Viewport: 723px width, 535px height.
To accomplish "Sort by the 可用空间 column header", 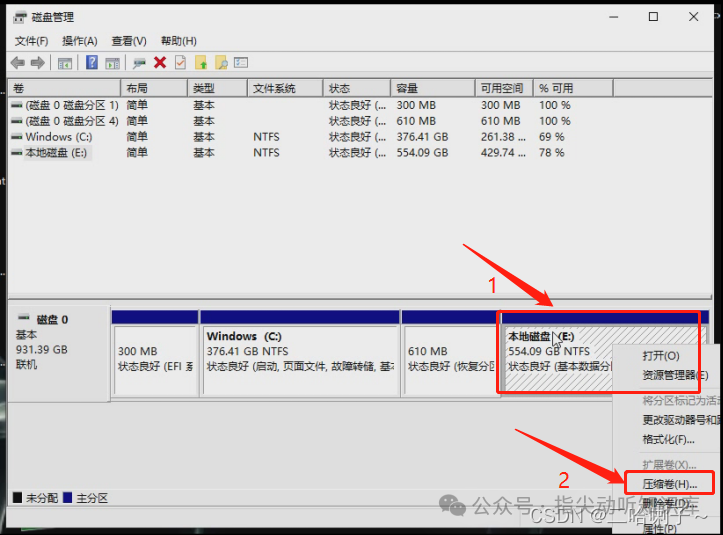I will [504, 88].
